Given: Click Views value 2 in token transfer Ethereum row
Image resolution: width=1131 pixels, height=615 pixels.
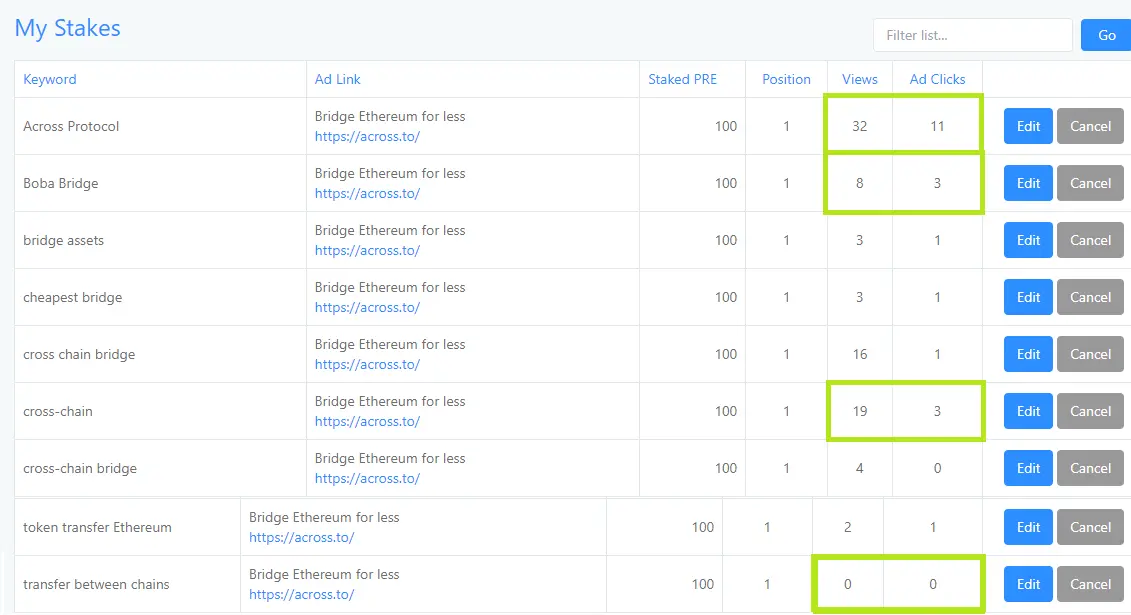Looking at the screenshot, I should pos(848,527).
